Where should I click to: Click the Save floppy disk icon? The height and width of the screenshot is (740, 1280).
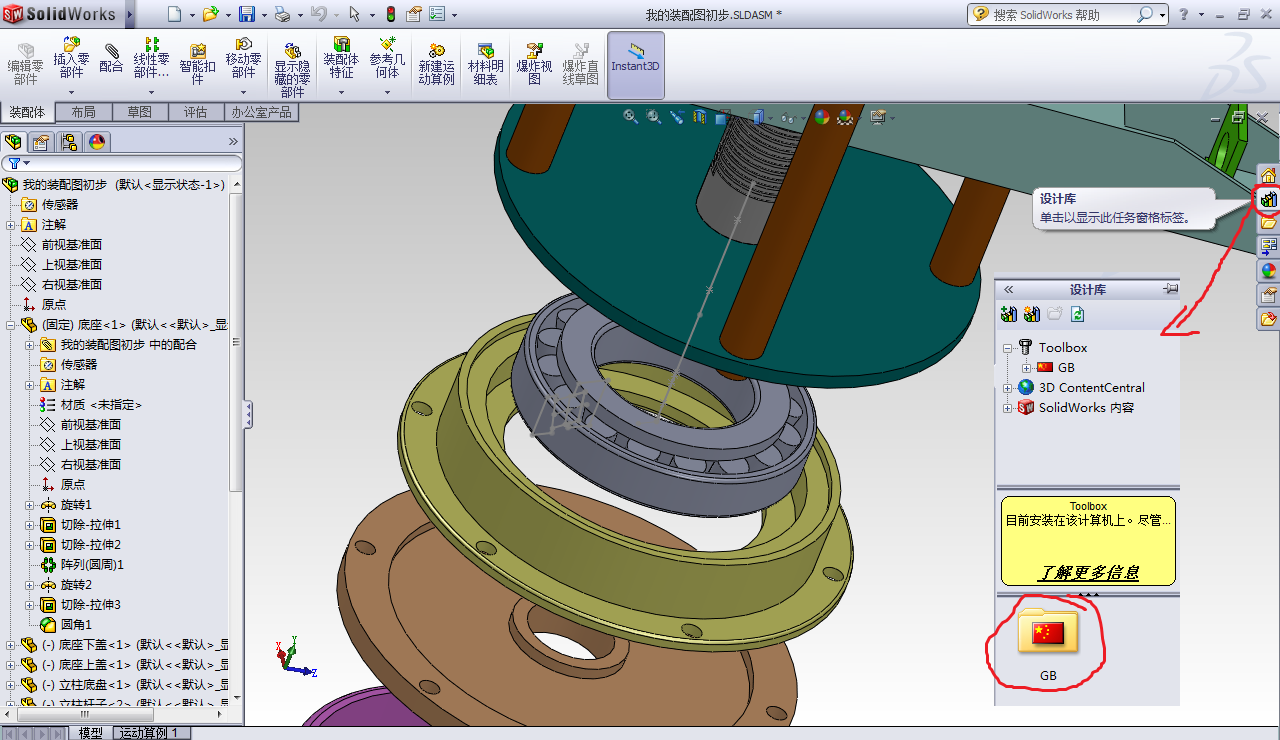247,14
